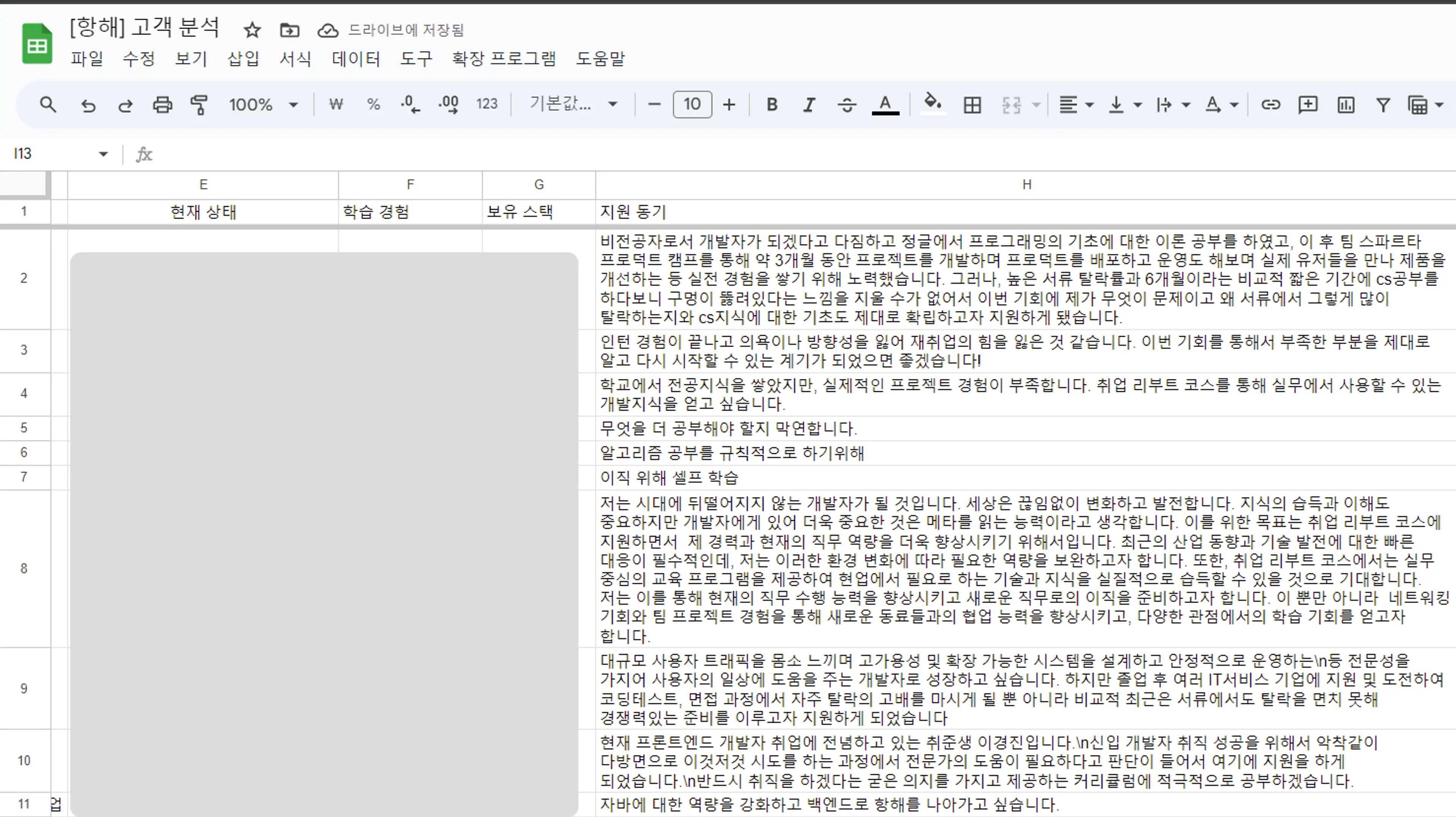The height and width of the screenshot is (817, 1456).
Task: Open the 도움말 menu
Action: pyautogui.click(x=600, y=58)
